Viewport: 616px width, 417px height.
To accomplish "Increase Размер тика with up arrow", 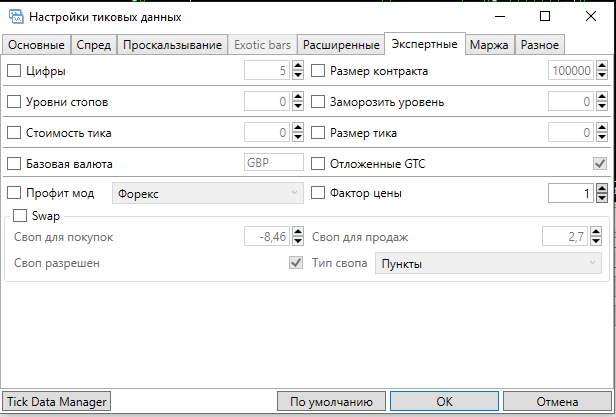I will pyautogui.click(x=602, y=128).
